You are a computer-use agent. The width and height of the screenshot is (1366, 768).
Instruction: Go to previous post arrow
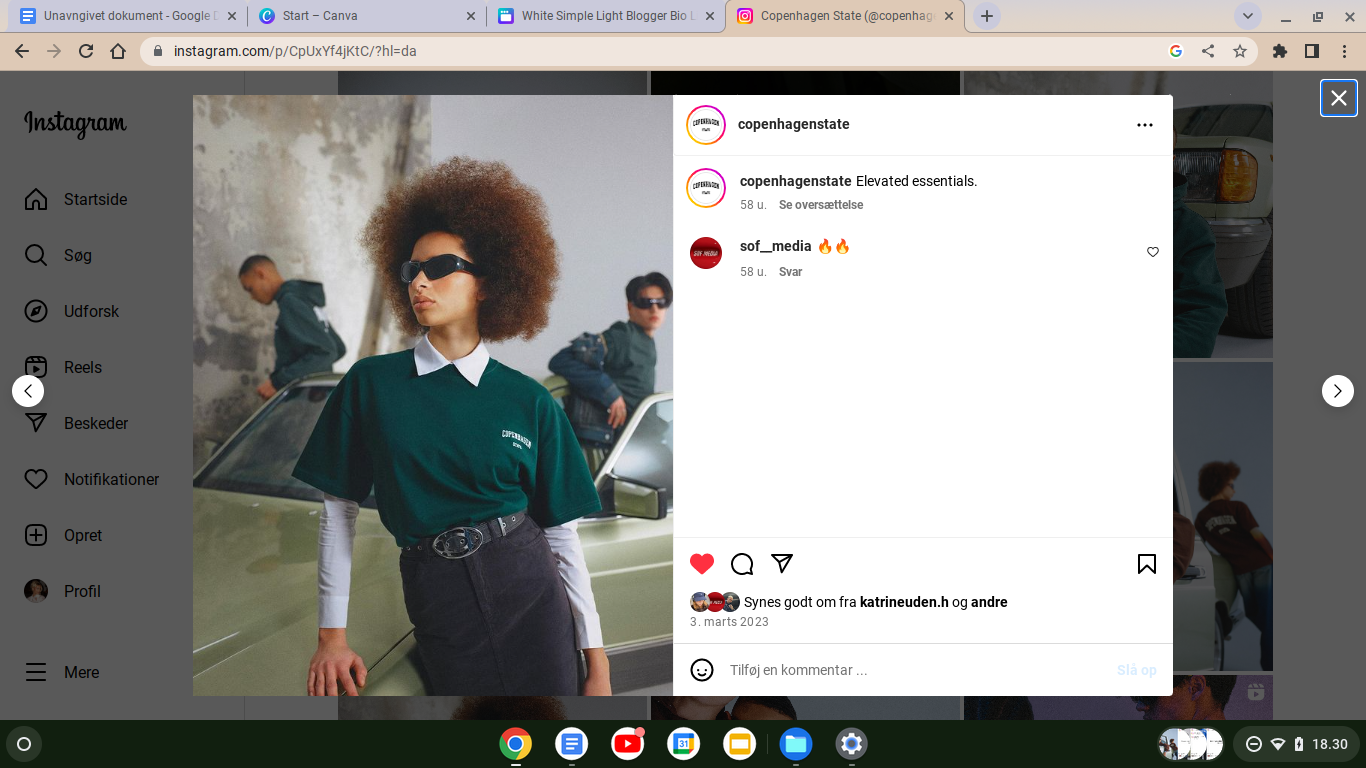pyautogui.click(x=28, y=391)
